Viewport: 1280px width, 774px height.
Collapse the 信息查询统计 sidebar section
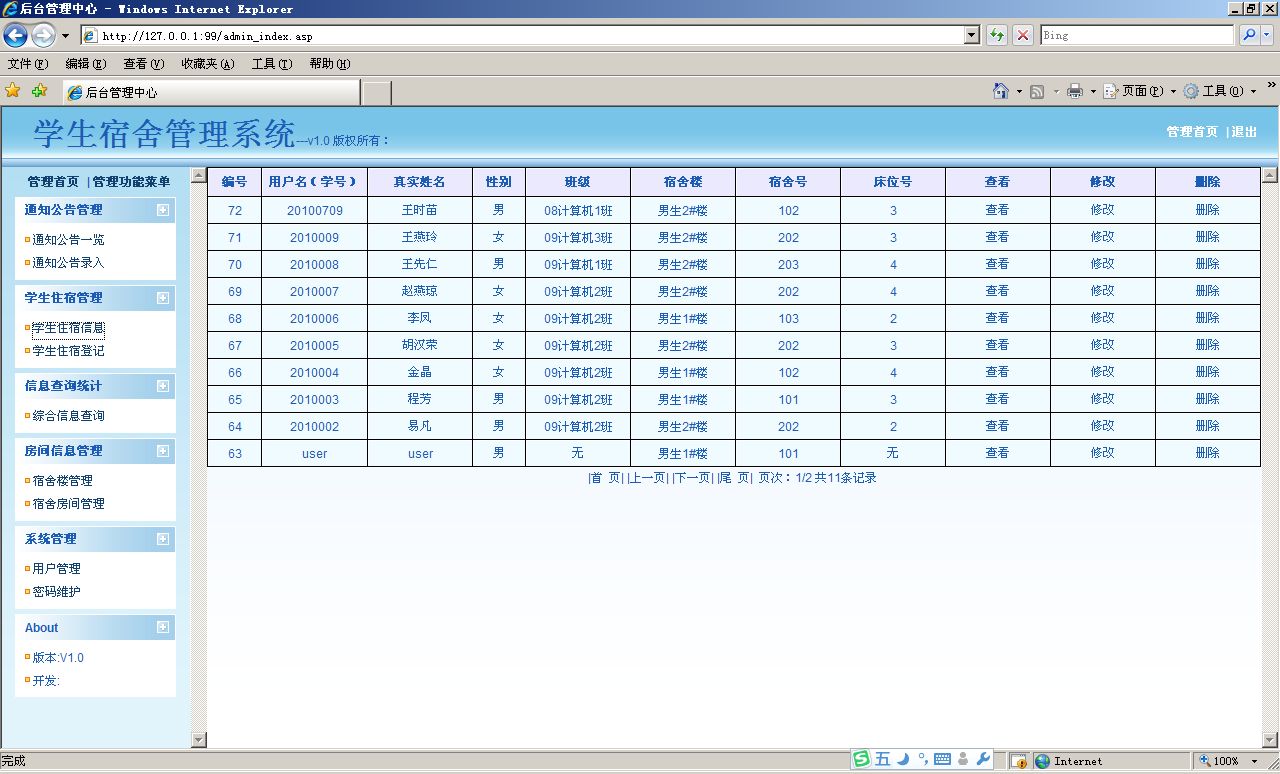pyautogui.click(x=163, y=386)
